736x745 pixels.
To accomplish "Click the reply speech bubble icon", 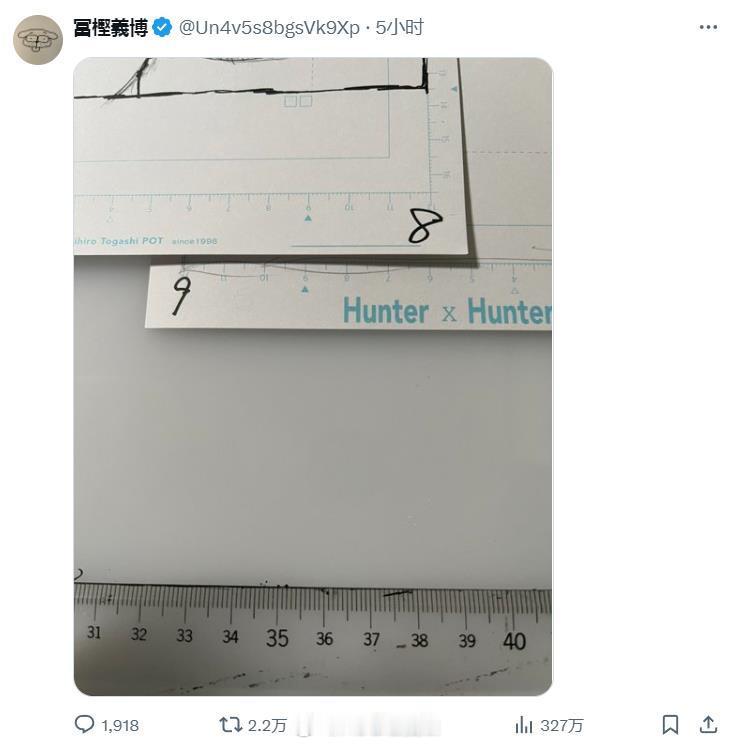I will [85, 725].
